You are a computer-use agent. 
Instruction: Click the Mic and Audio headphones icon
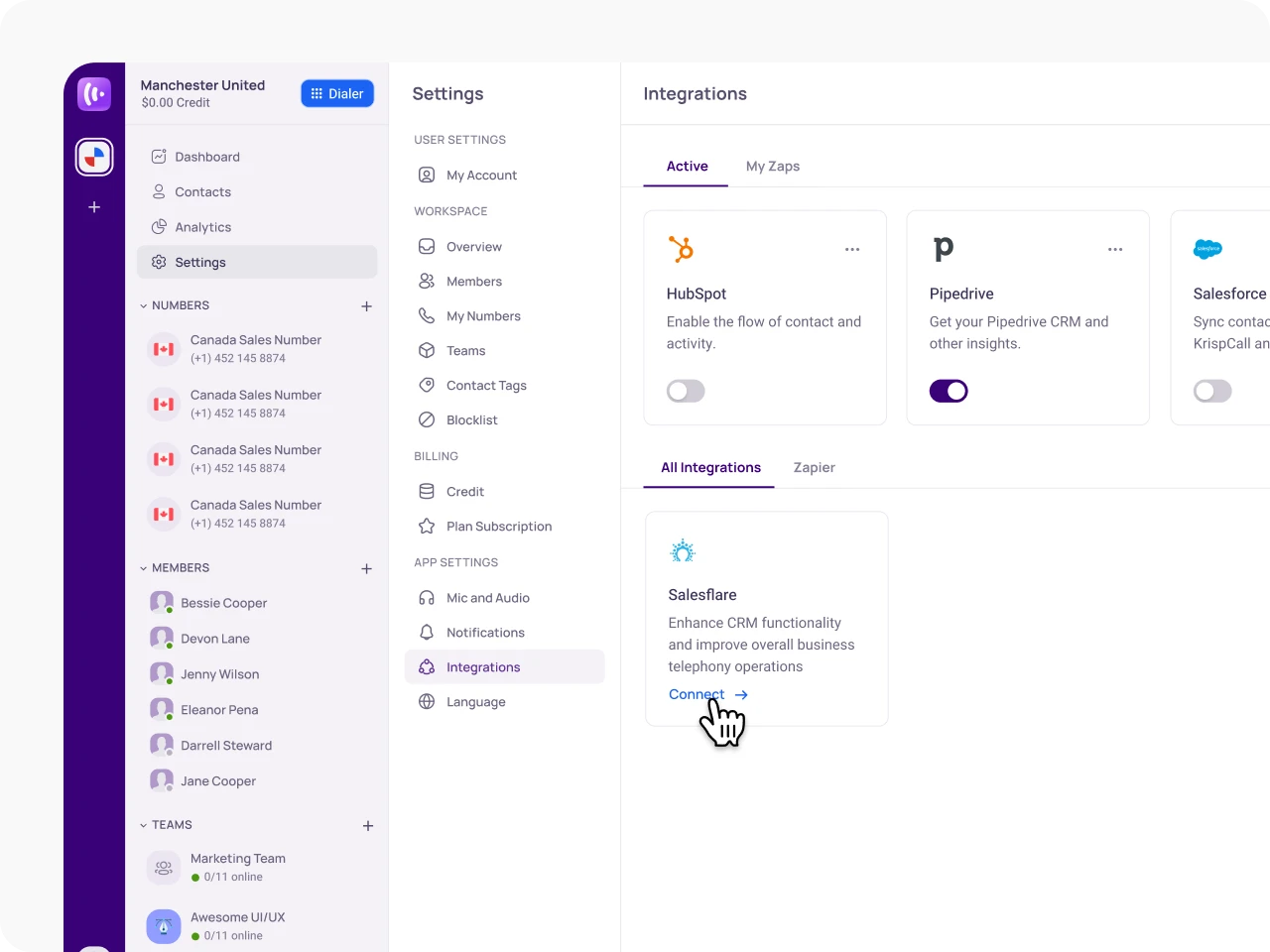click(x=427, y=597)
